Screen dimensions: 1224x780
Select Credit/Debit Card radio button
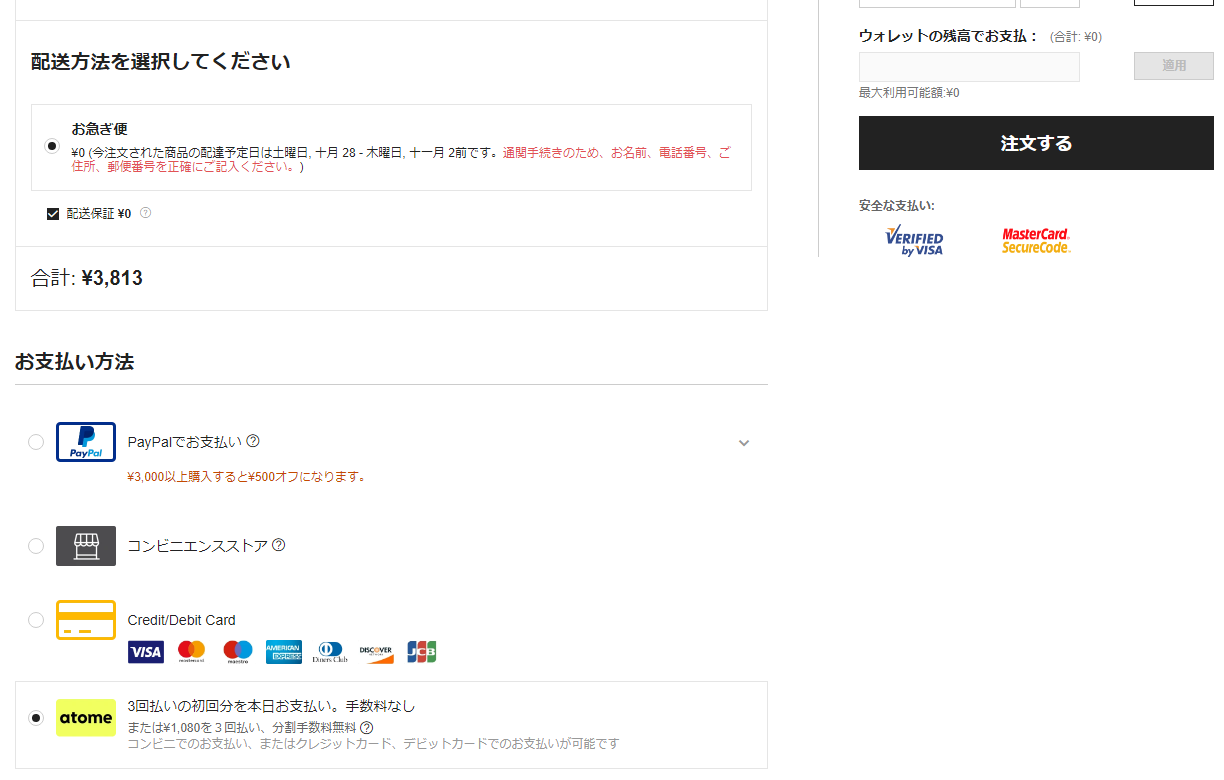point(36,620)
